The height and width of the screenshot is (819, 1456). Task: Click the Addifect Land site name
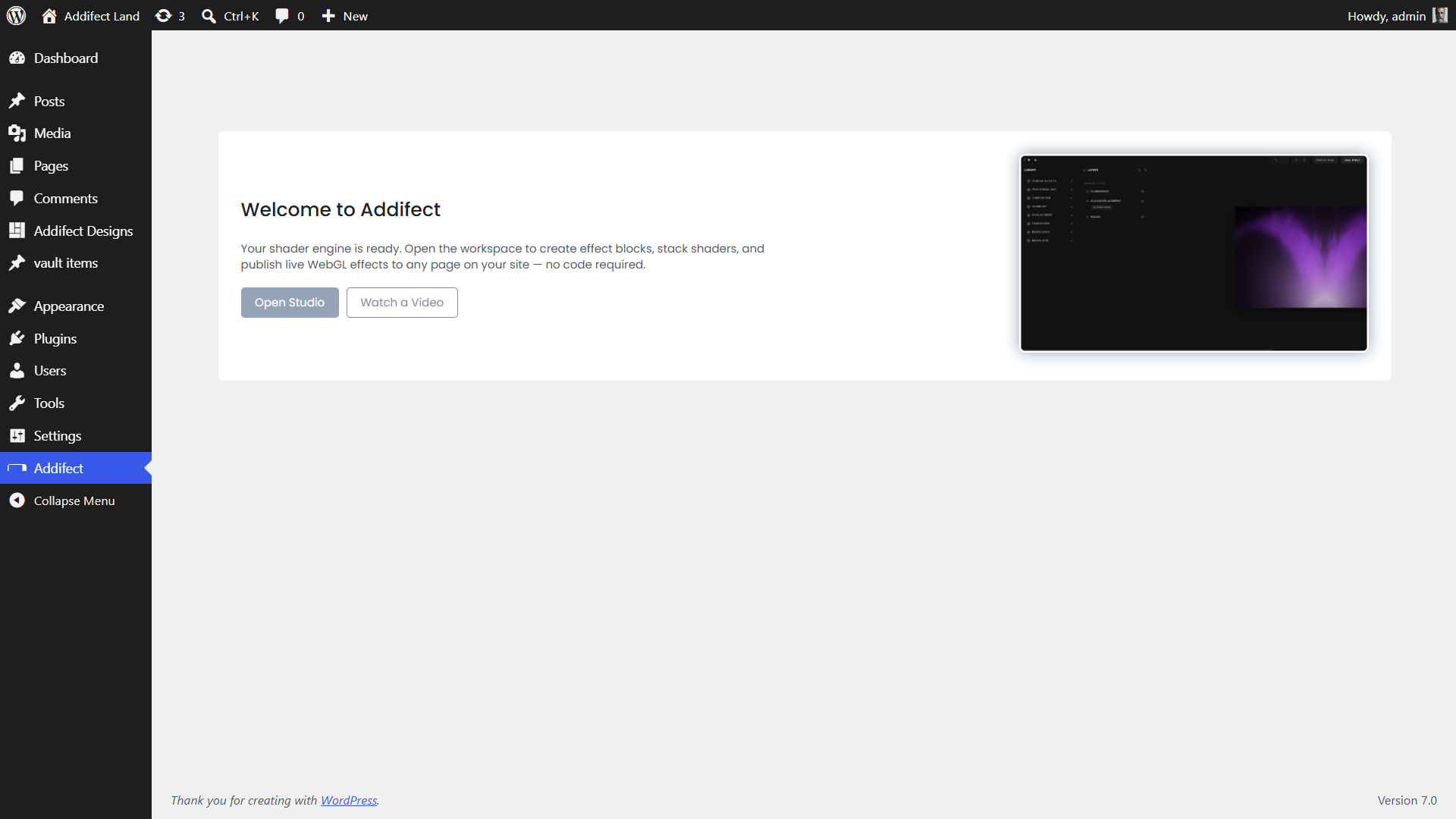click(x=102, y=16)
